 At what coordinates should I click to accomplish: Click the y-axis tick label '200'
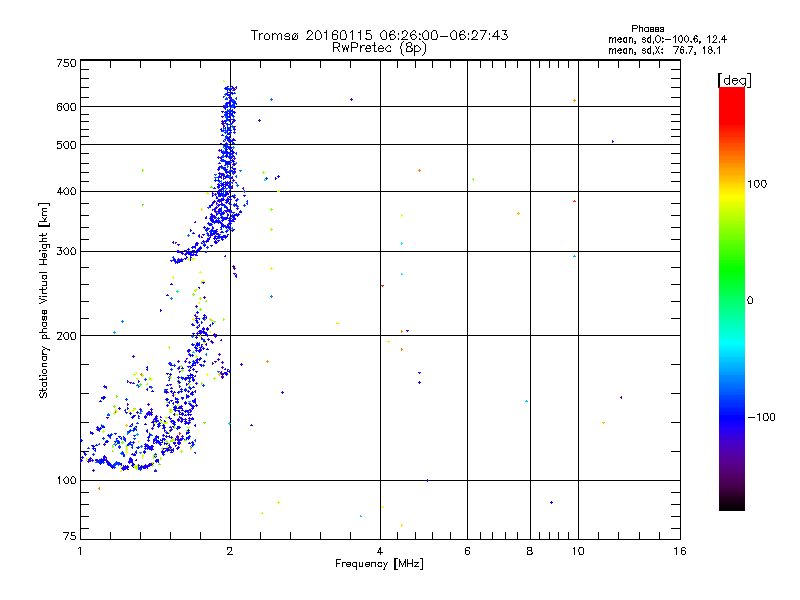(66, 336)
